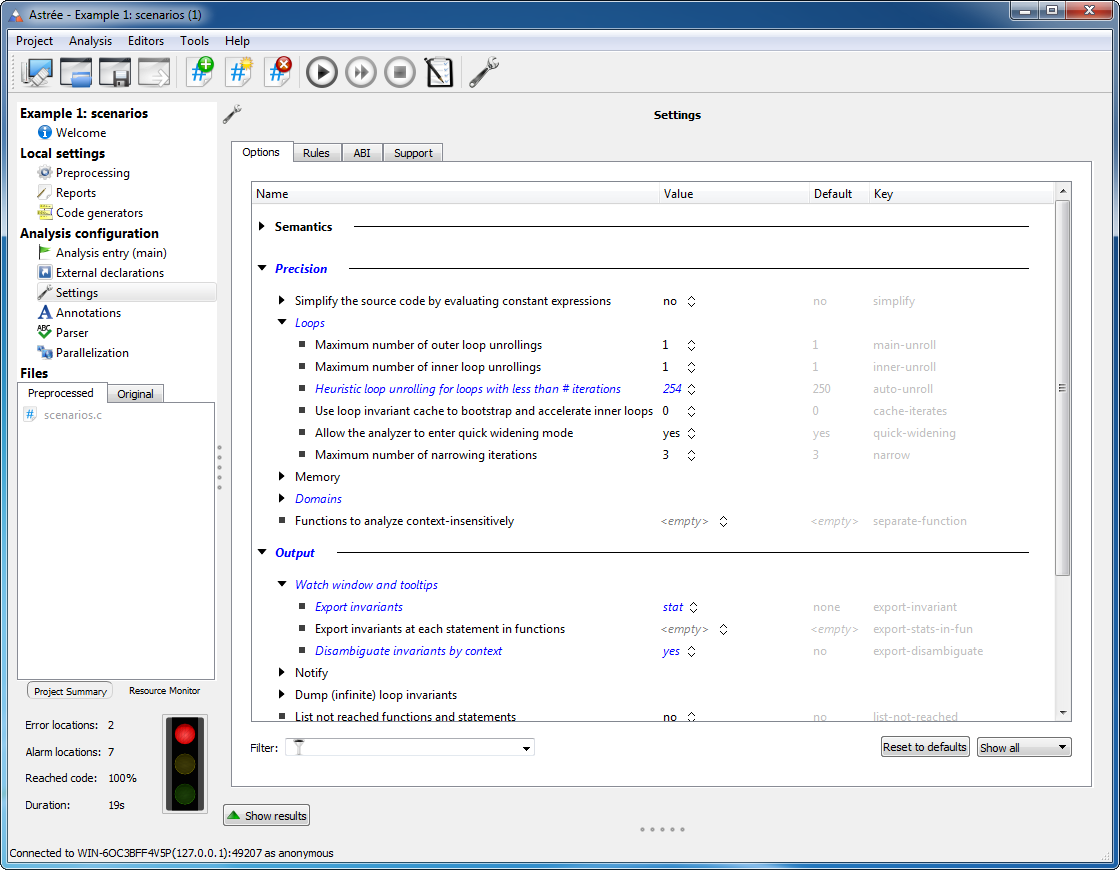Open the Filter combo box dropdown
Image resolution: width=1120 pixels, height=870 pixels.
(526, 748)
